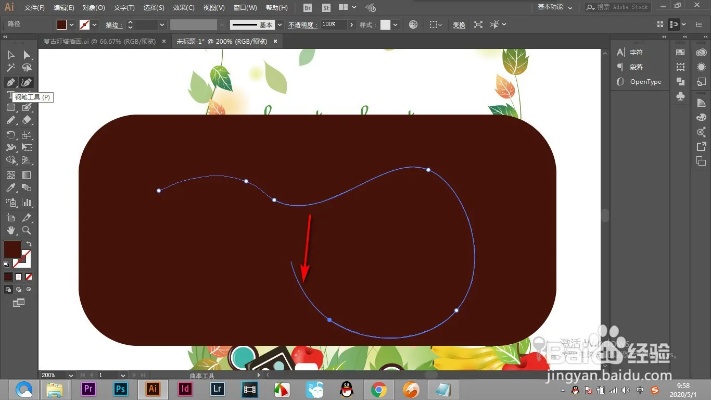
Task: Open the 文件(F) menu
Action: point(34,8)
